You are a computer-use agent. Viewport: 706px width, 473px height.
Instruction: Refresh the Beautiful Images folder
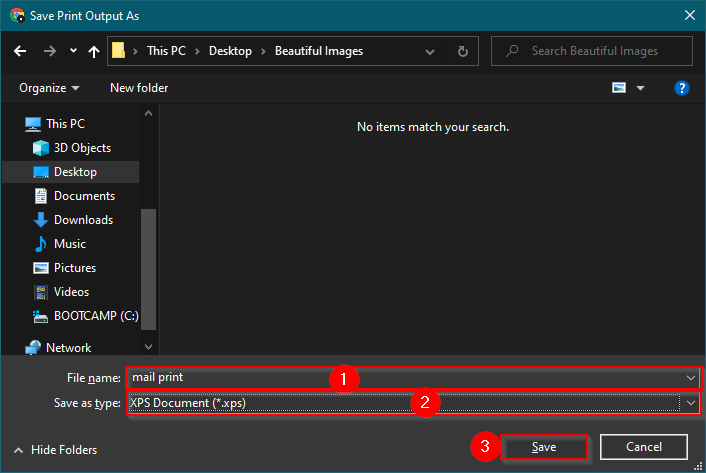tap(462, 52)
